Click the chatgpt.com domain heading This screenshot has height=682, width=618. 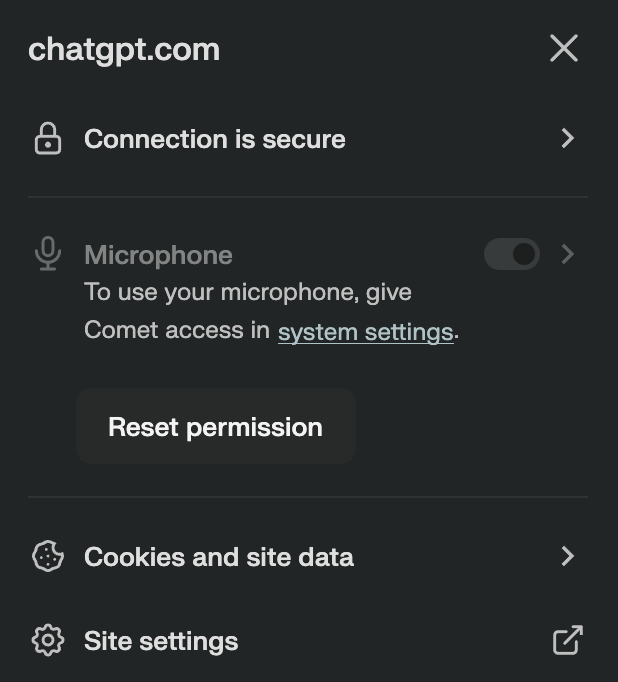click(124, 50)
